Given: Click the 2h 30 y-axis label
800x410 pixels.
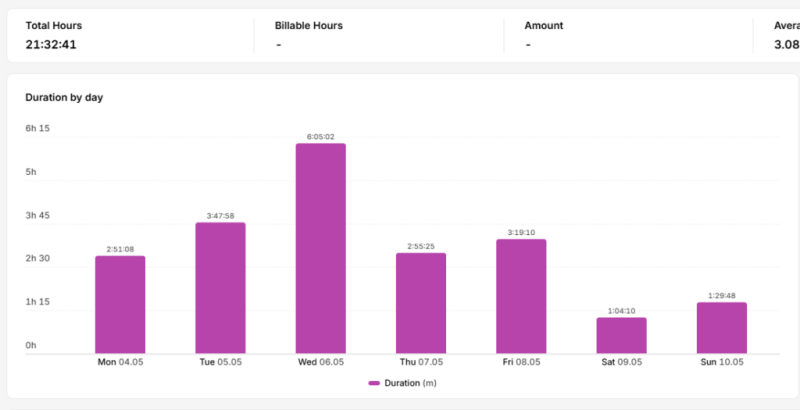Looking at the screenshot, I should [38, 259].
